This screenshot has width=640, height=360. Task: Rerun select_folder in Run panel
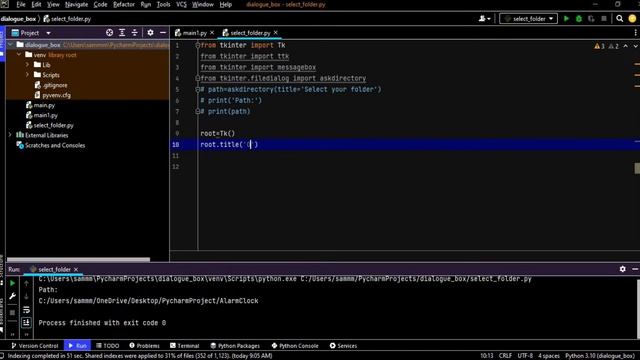tap(12, 283)
